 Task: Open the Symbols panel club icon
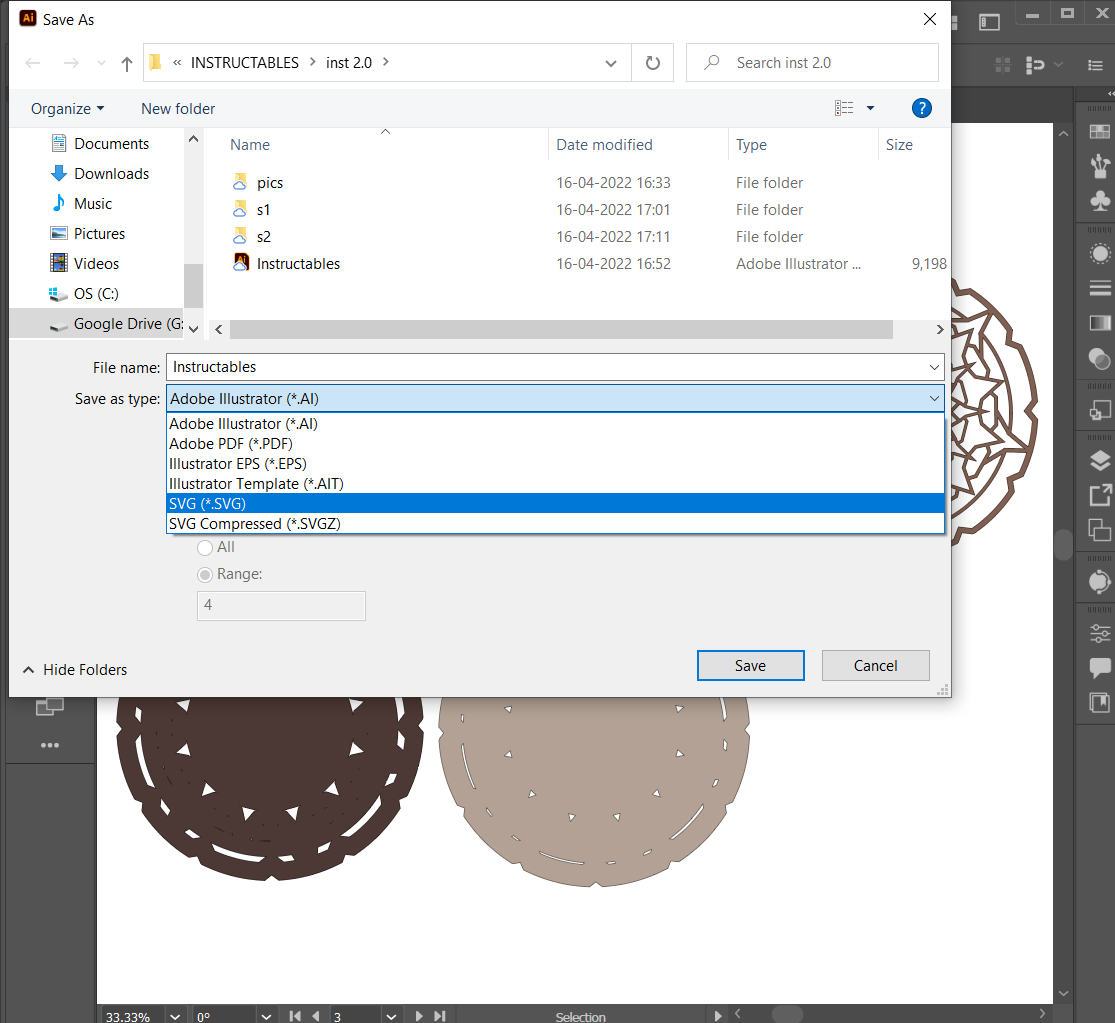(1100, 200)
